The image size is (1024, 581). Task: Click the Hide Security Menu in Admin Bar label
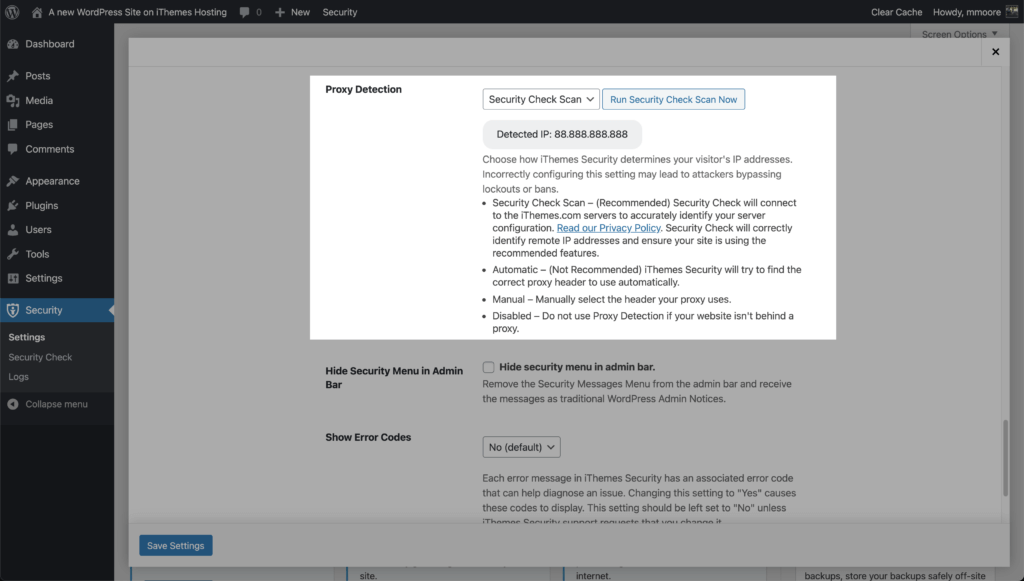[x=394, y=377]
